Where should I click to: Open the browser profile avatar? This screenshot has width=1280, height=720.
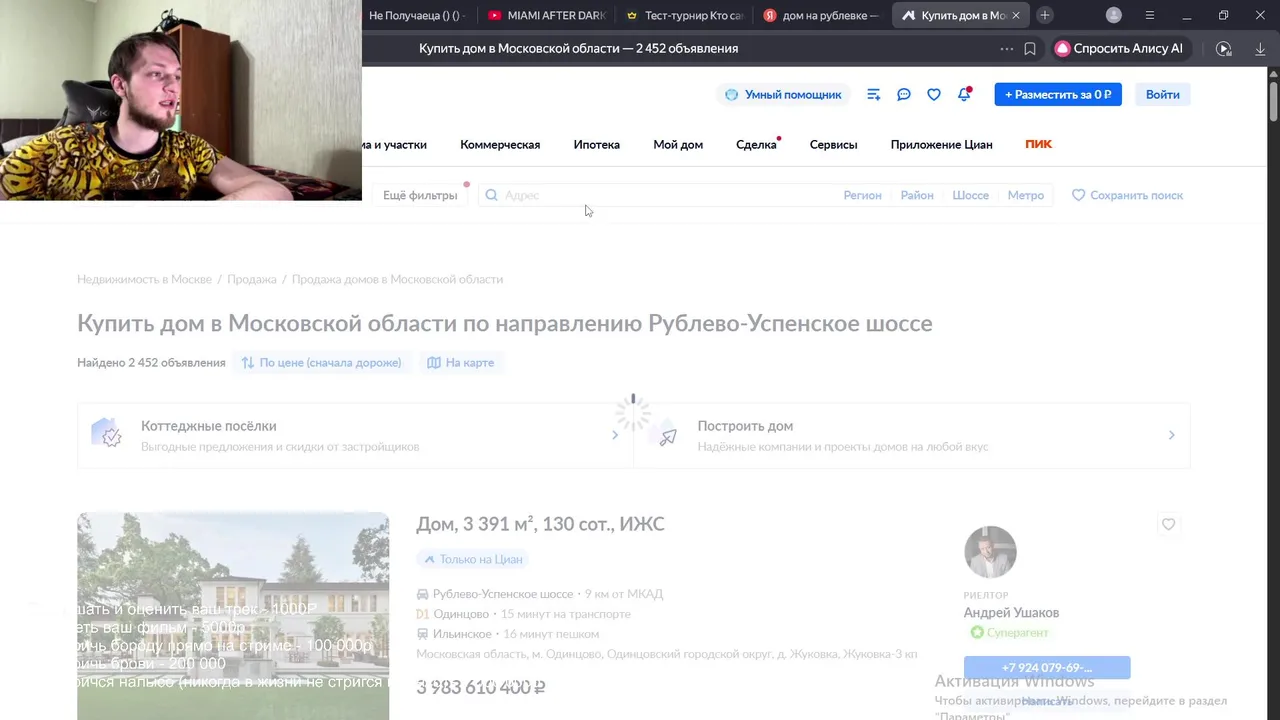tap(1114, 15)
